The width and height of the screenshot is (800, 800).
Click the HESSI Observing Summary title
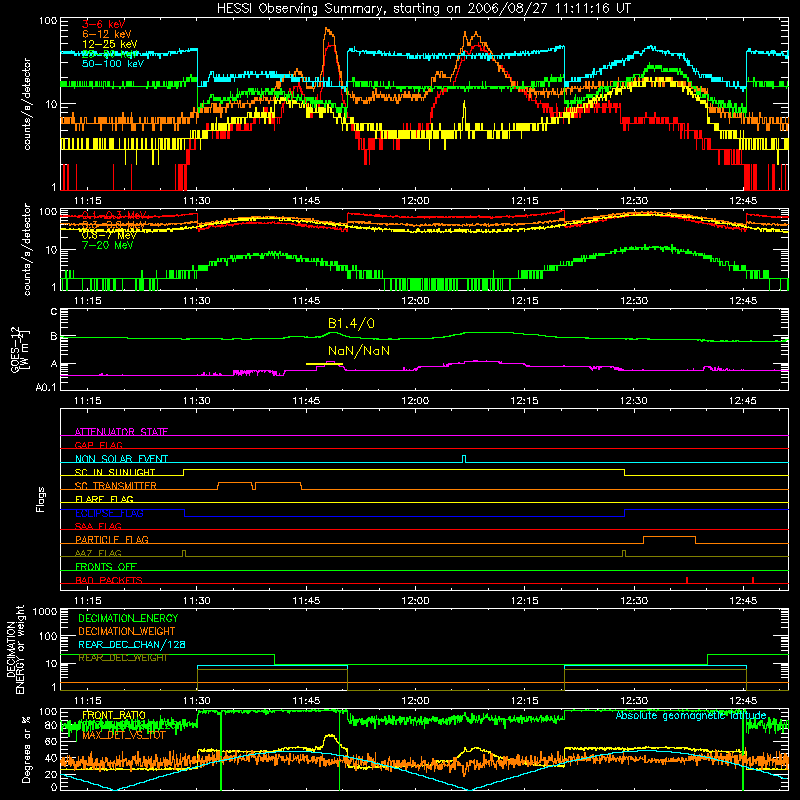[423, 9]
